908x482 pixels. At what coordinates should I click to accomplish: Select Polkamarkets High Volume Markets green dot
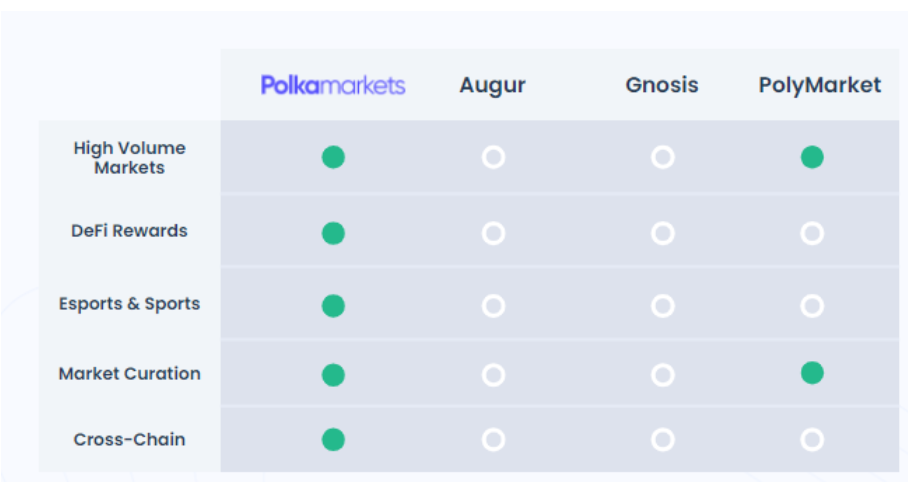point(334,157)
